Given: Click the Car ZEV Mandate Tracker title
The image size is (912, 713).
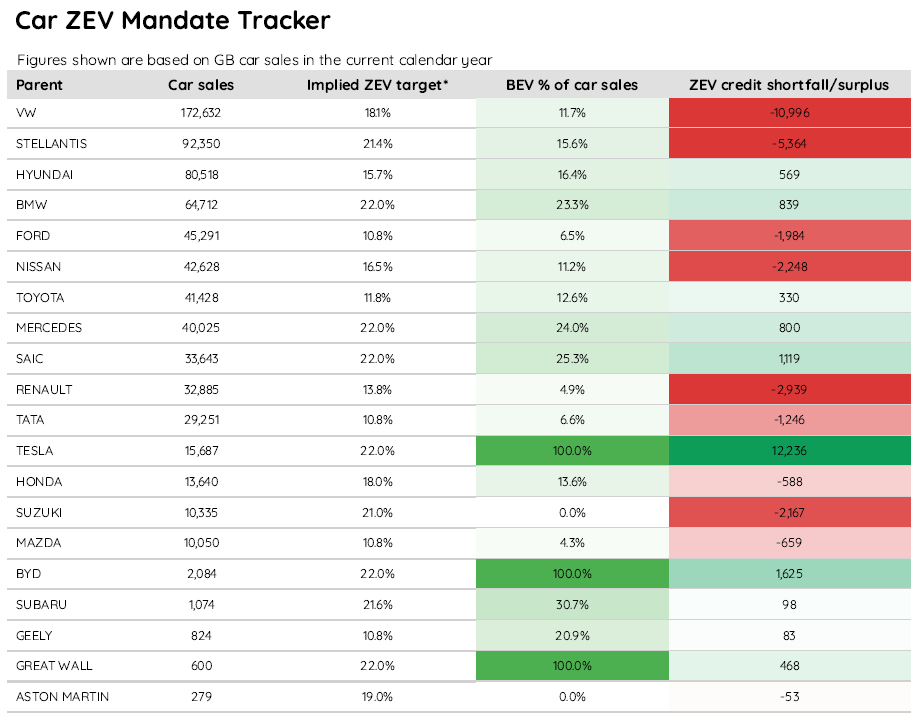Looking at the screenshot, I should [173, 20].
